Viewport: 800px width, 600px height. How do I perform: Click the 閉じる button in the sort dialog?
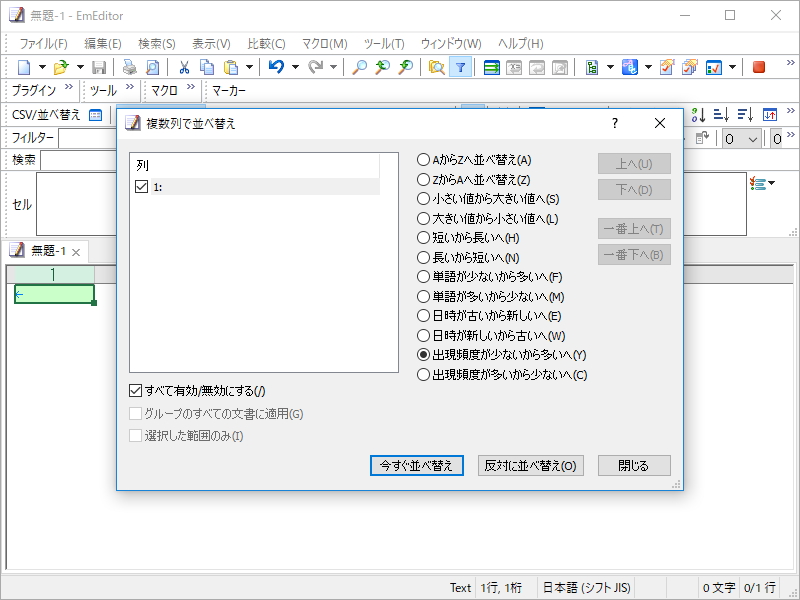pos(634,465)
